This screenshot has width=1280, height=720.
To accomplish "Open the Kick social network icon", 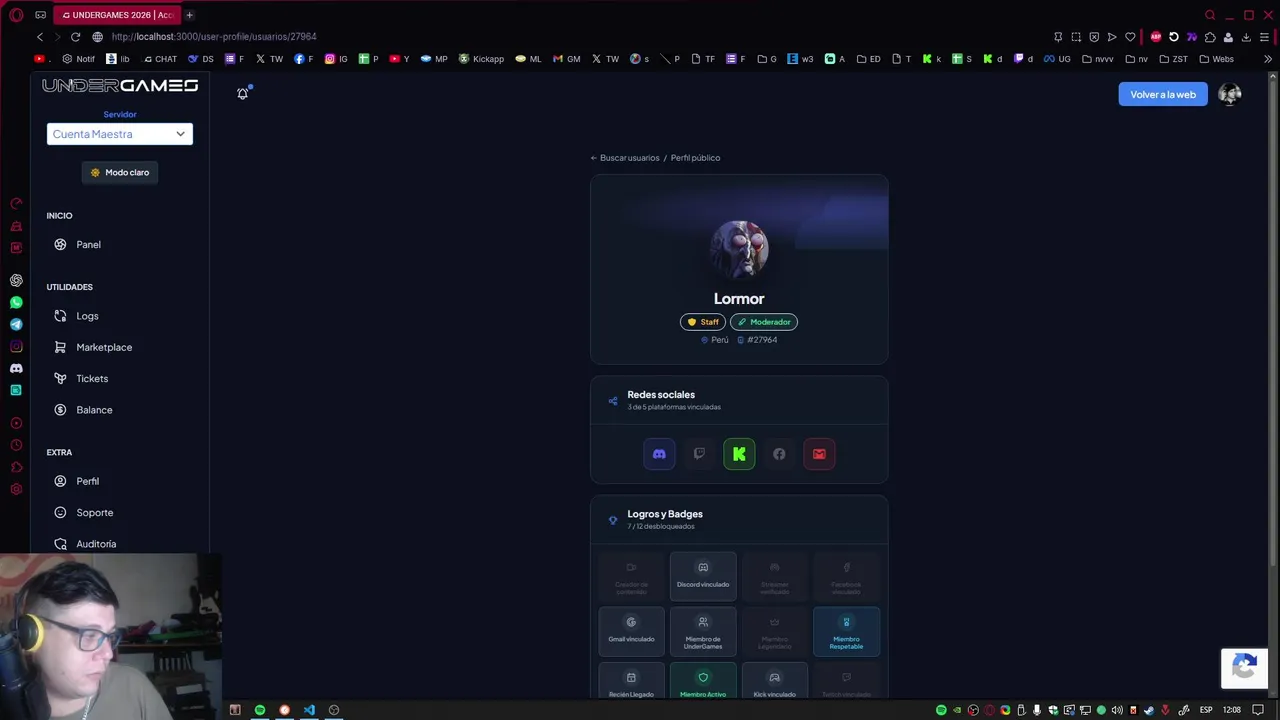I will [x=739, y=454].
